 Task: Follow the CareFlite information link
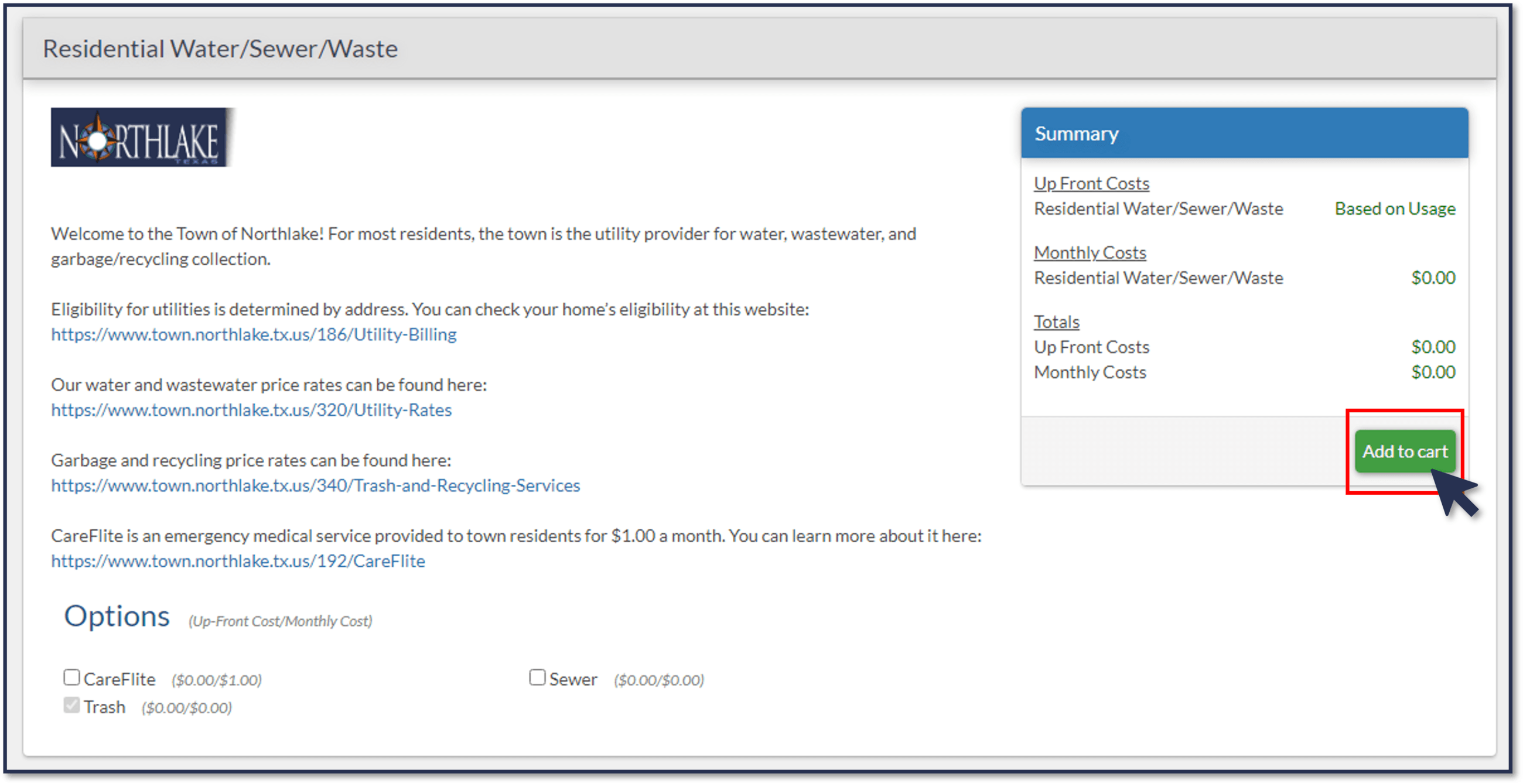(x=238, y=561)
